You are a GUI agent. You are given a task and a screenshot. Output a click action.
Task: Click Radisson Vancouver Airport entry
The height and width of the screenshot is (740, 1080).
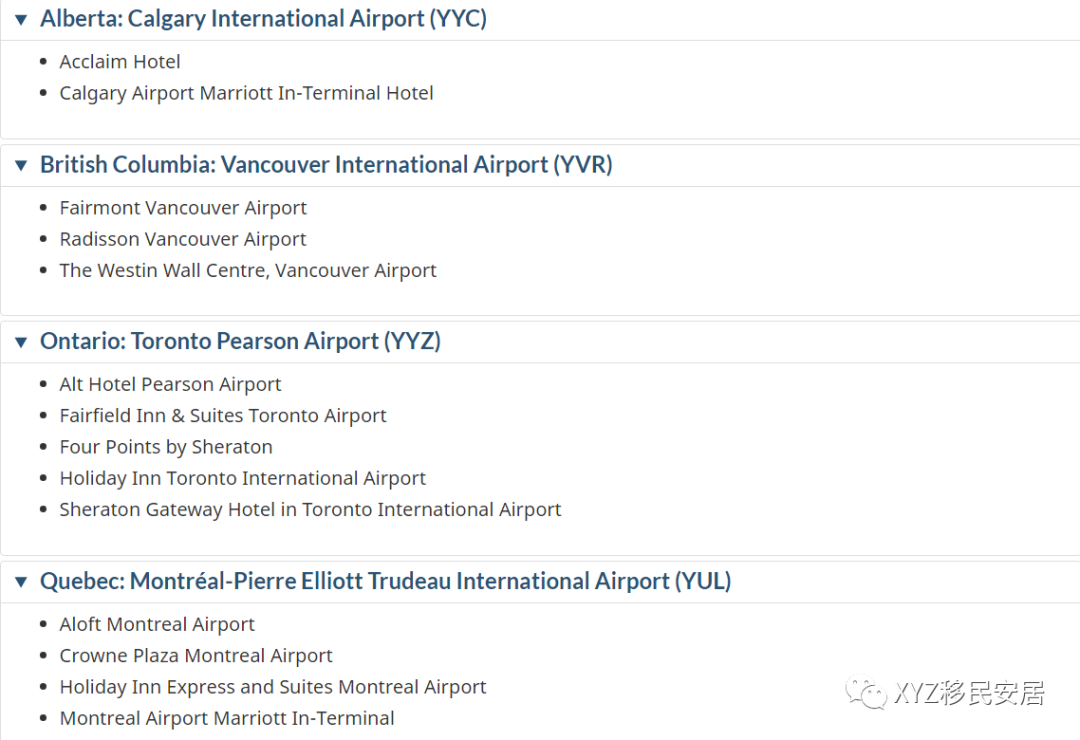point(183,239)
